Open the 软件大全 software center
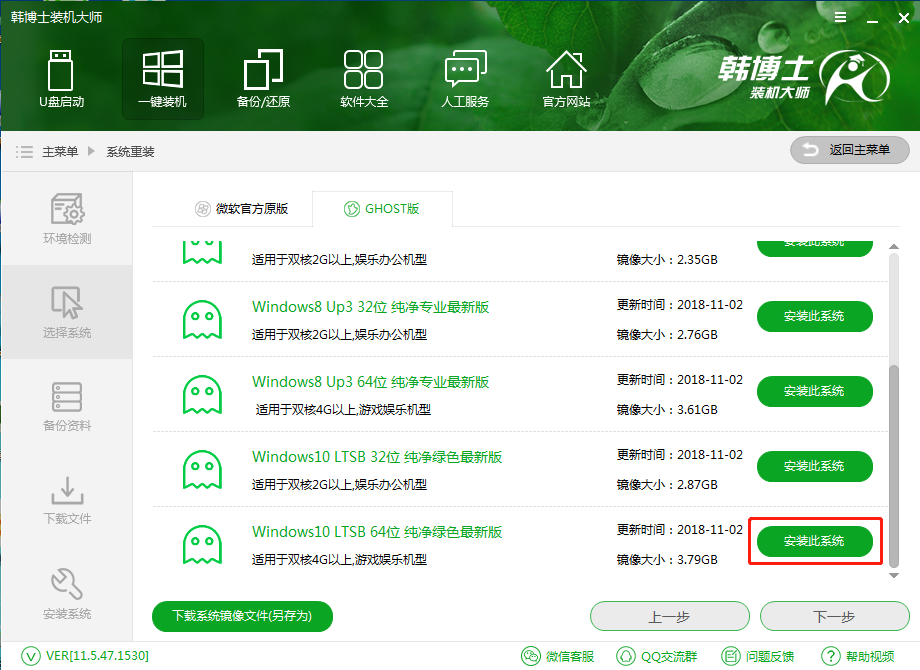 (364, 79)
